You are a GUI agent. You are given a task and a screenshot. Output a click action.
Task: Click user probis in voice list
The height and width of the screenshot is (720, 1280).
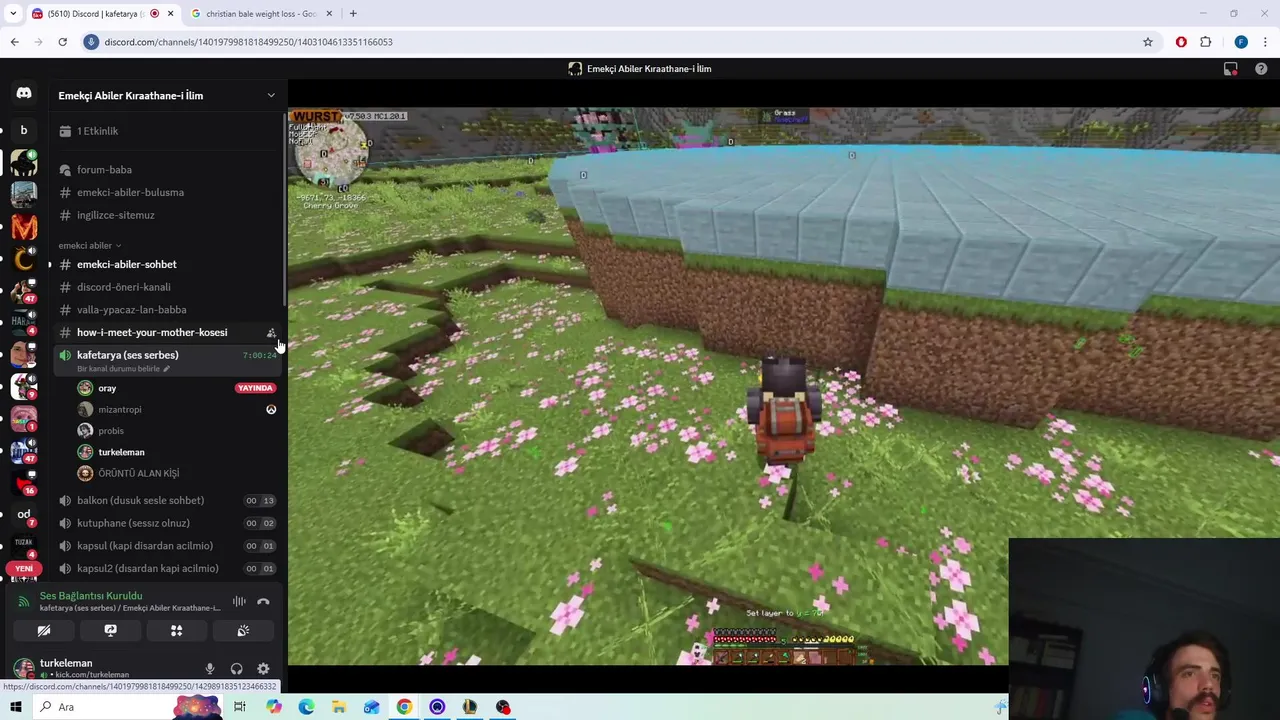click(111, 431)
